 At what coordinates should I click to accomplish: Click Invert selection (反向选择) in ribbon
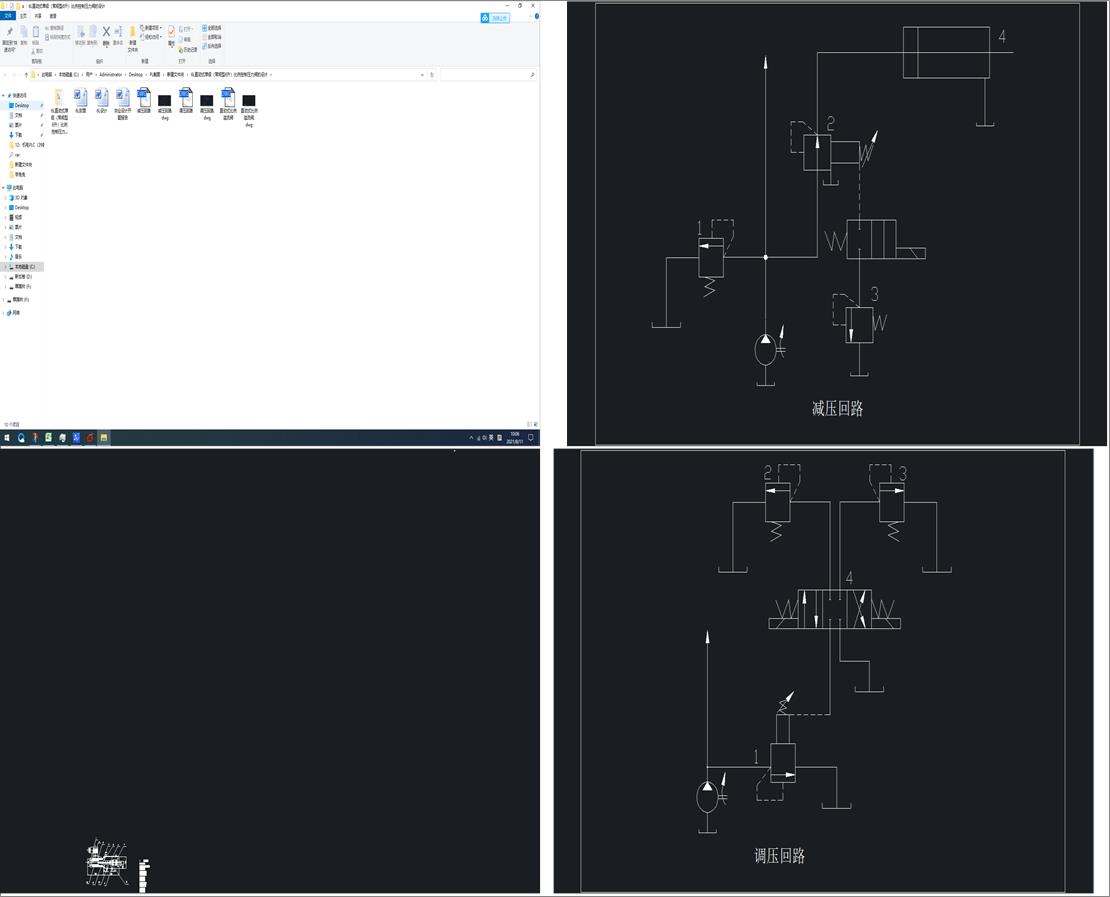coord(212,46)
